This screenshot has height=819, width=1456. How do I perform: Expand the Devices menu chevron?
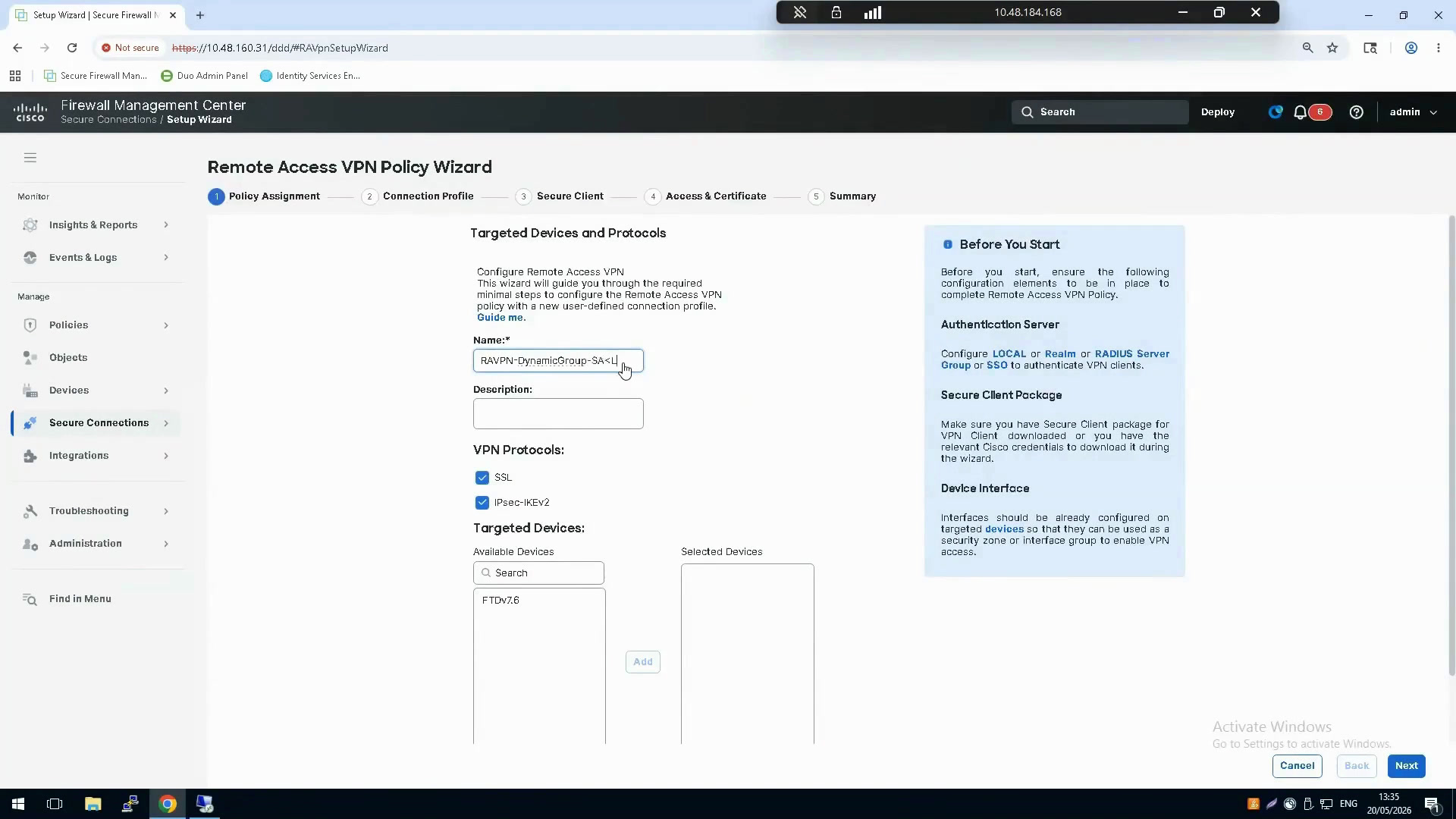pyautogui.click(x=166, y=391)
